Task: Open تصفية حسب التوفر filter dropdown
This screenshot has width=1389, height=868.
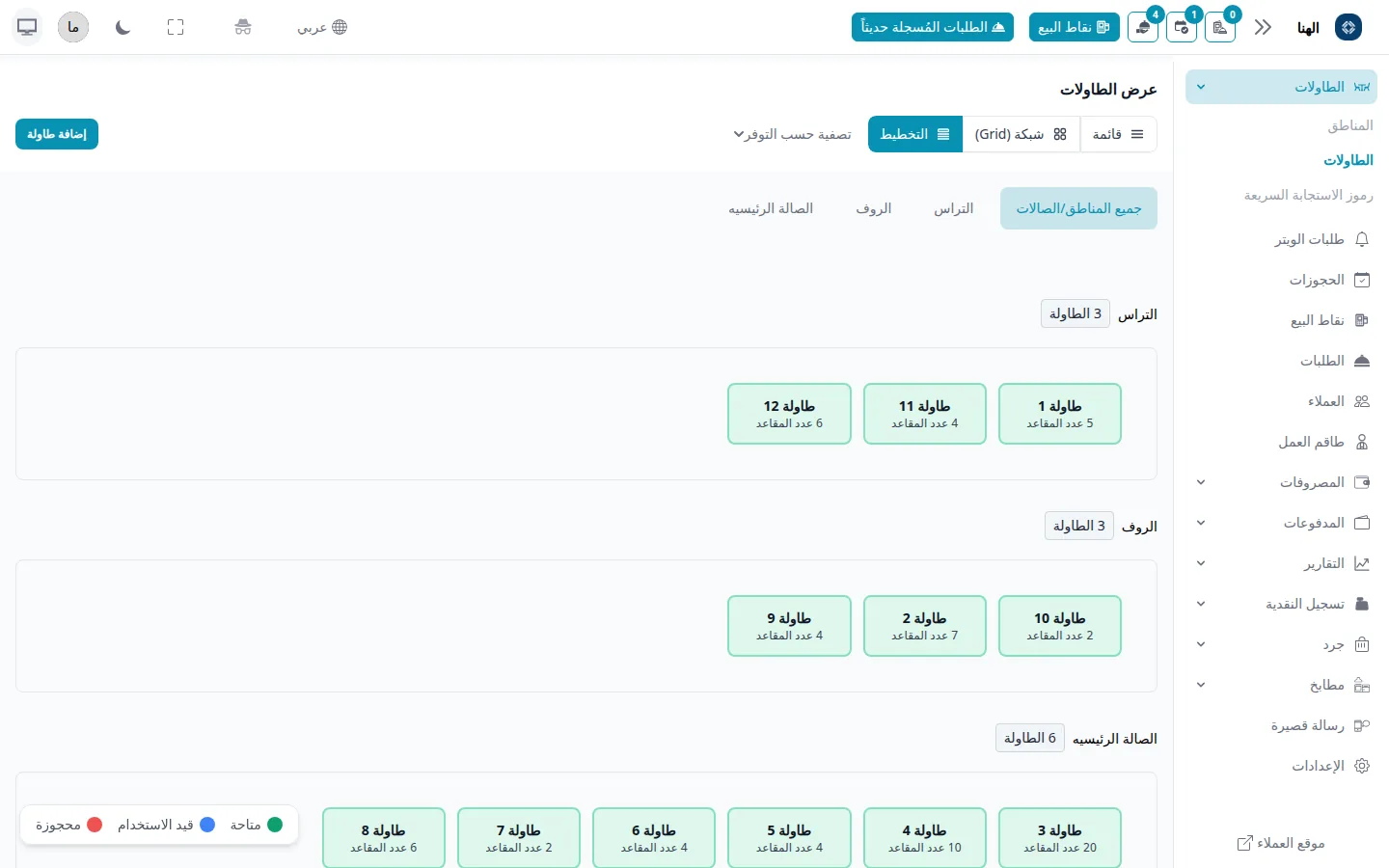Action: tap(792, 134)
